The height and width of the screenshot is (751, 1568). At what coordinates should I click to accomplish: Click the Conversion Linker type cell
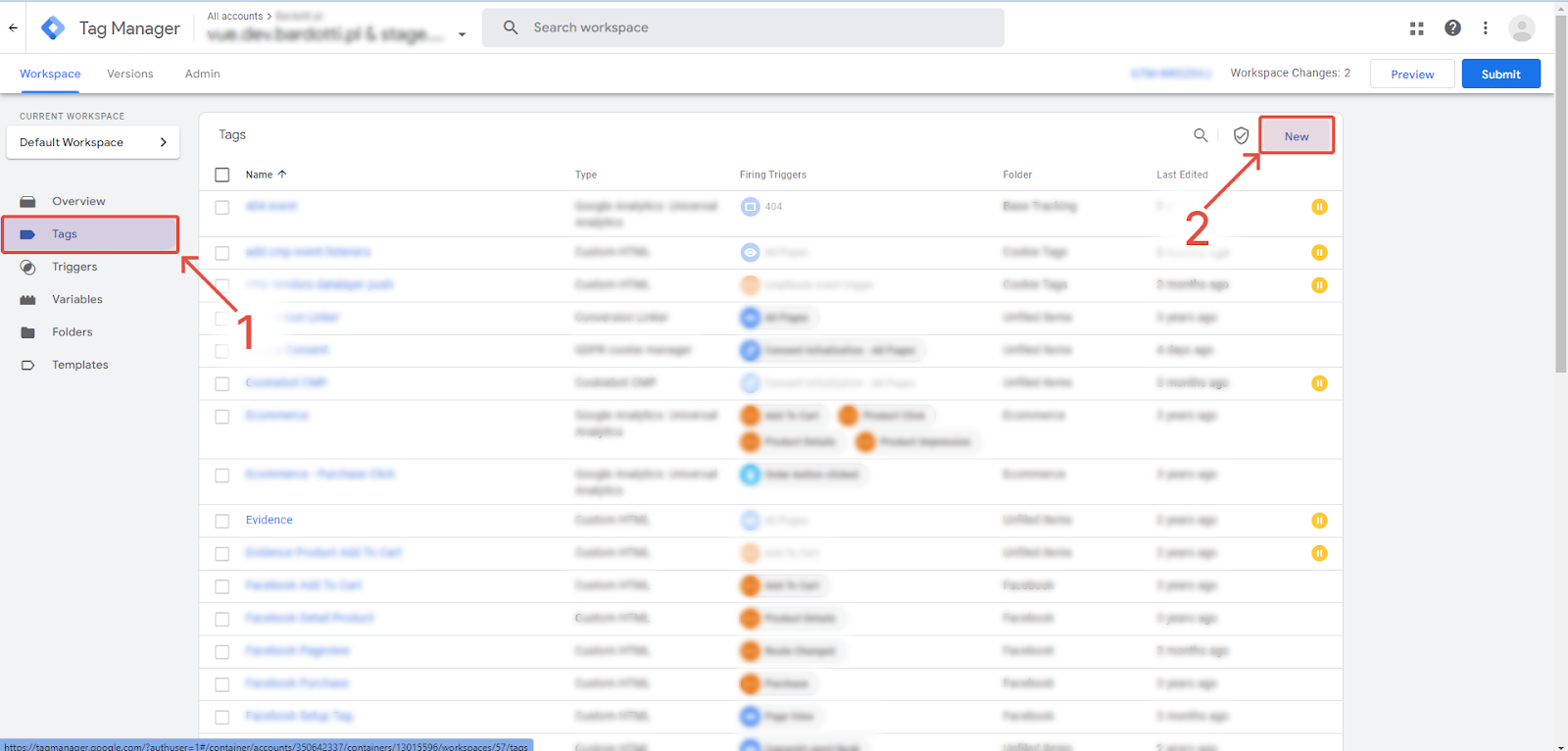(x=621, y=318)
